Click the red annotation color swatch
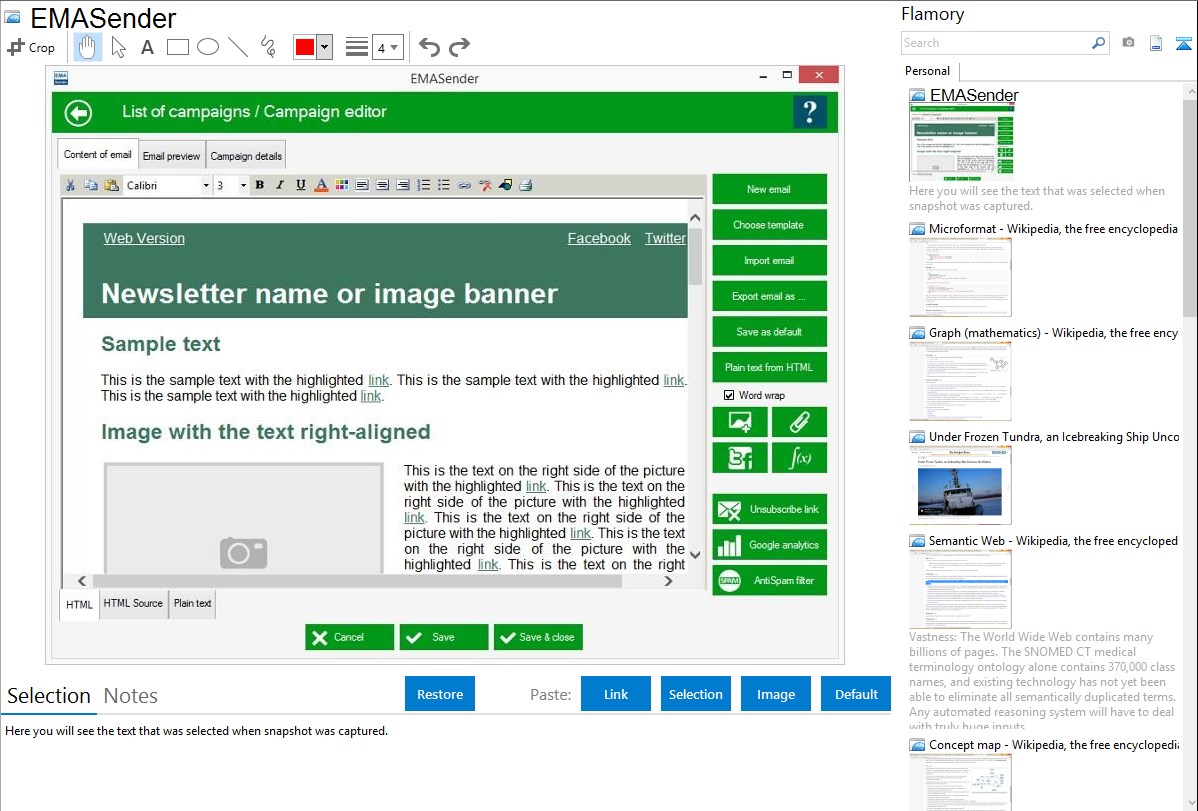 pyautogui.click(x=305, y=47)
